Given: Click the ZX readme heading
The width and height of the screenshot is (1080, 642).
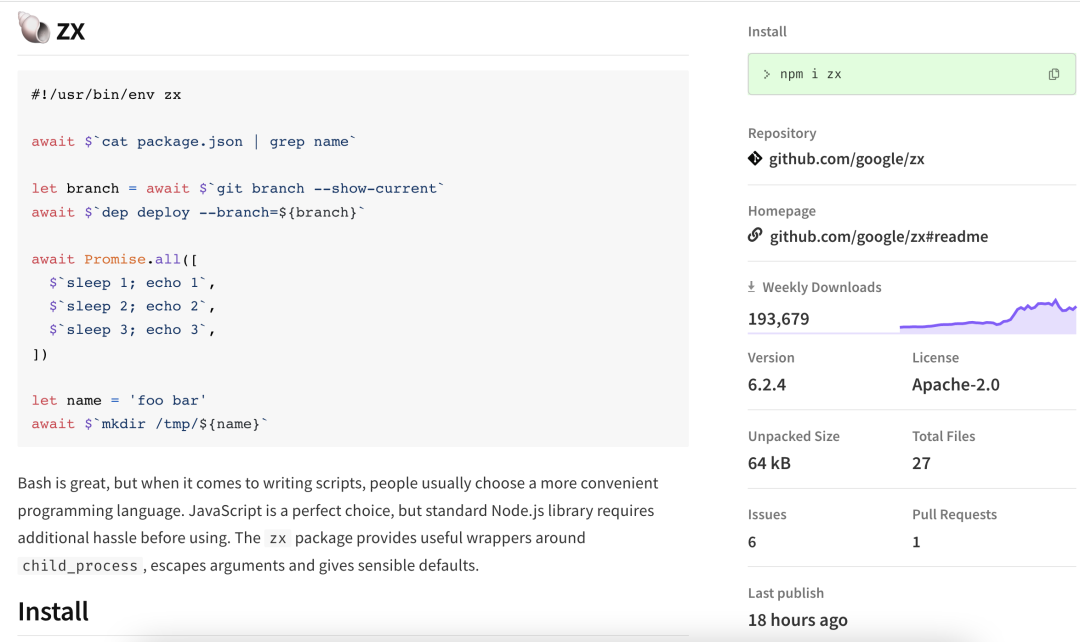Looking at the screenshot, I should point(70,31).
